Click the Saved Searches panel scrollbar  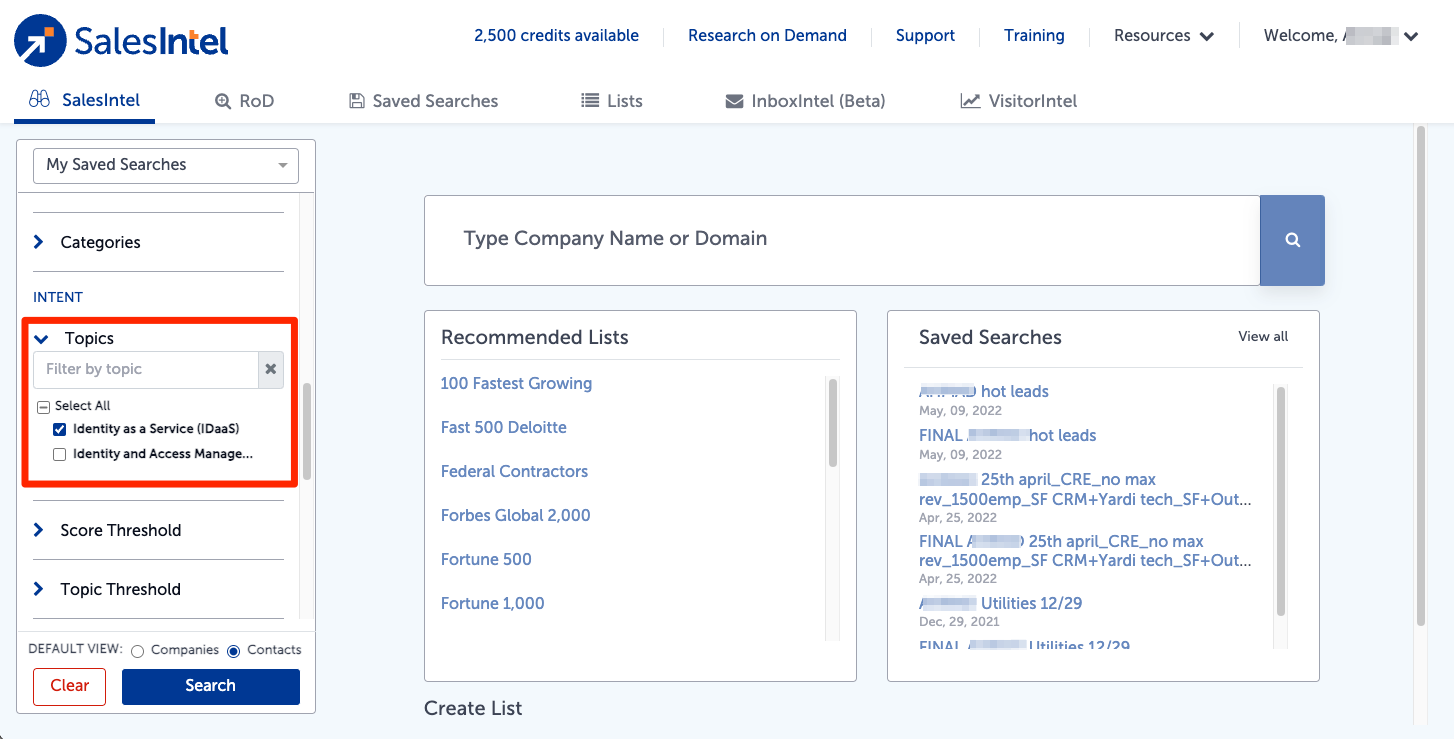click(1280, 500)
